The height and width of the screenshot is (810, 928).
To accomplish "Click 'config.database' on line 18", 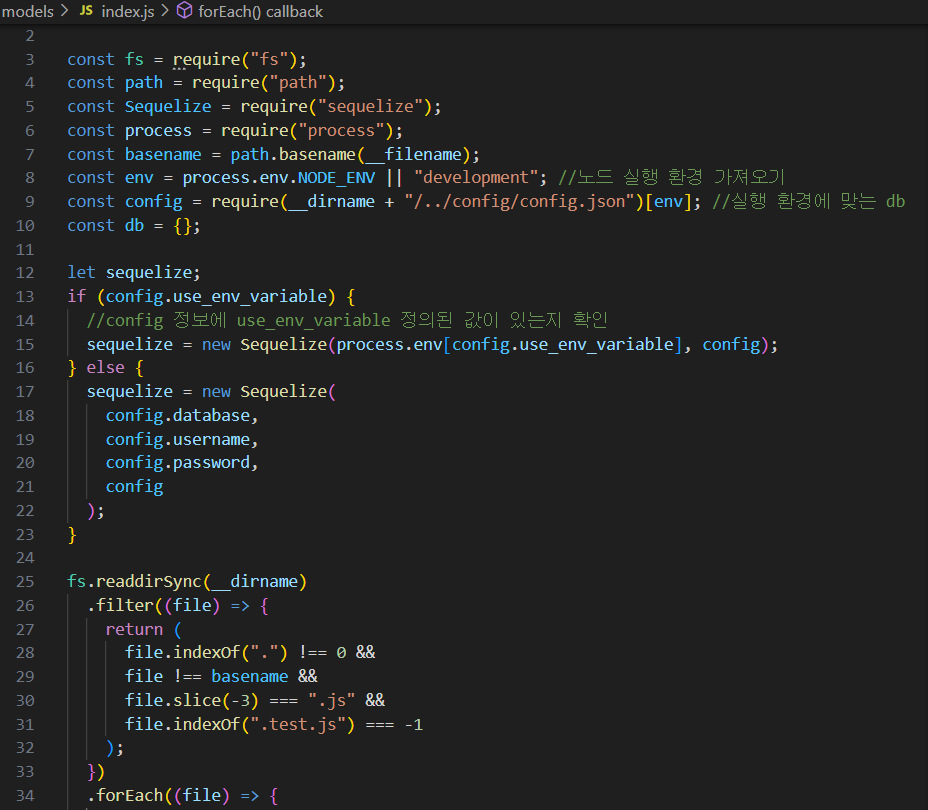I will 178,415.
